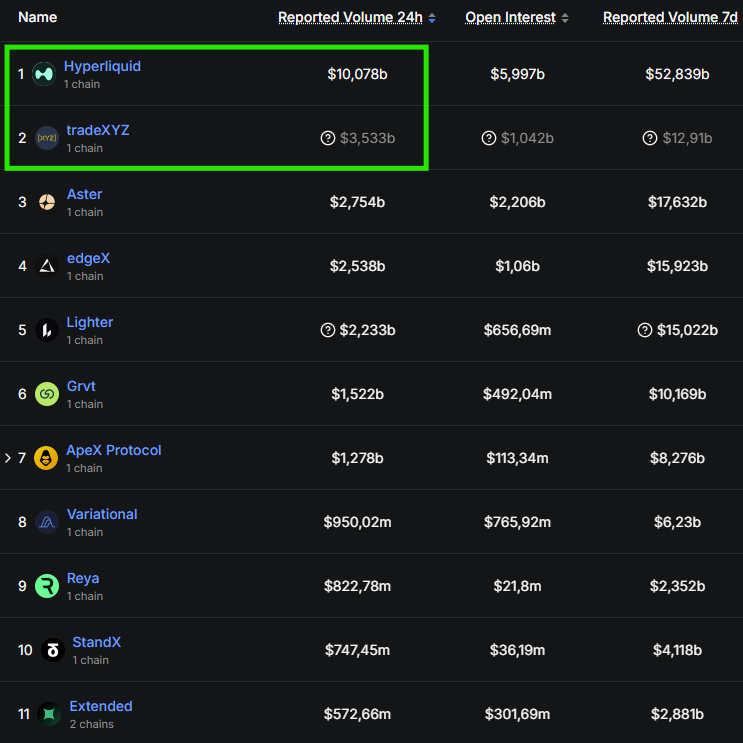The width and height of the screenshot is (743, 743).
Task: Click question mark beside tradeXYZ $1,042b open interest
Action: pos(489,138)
